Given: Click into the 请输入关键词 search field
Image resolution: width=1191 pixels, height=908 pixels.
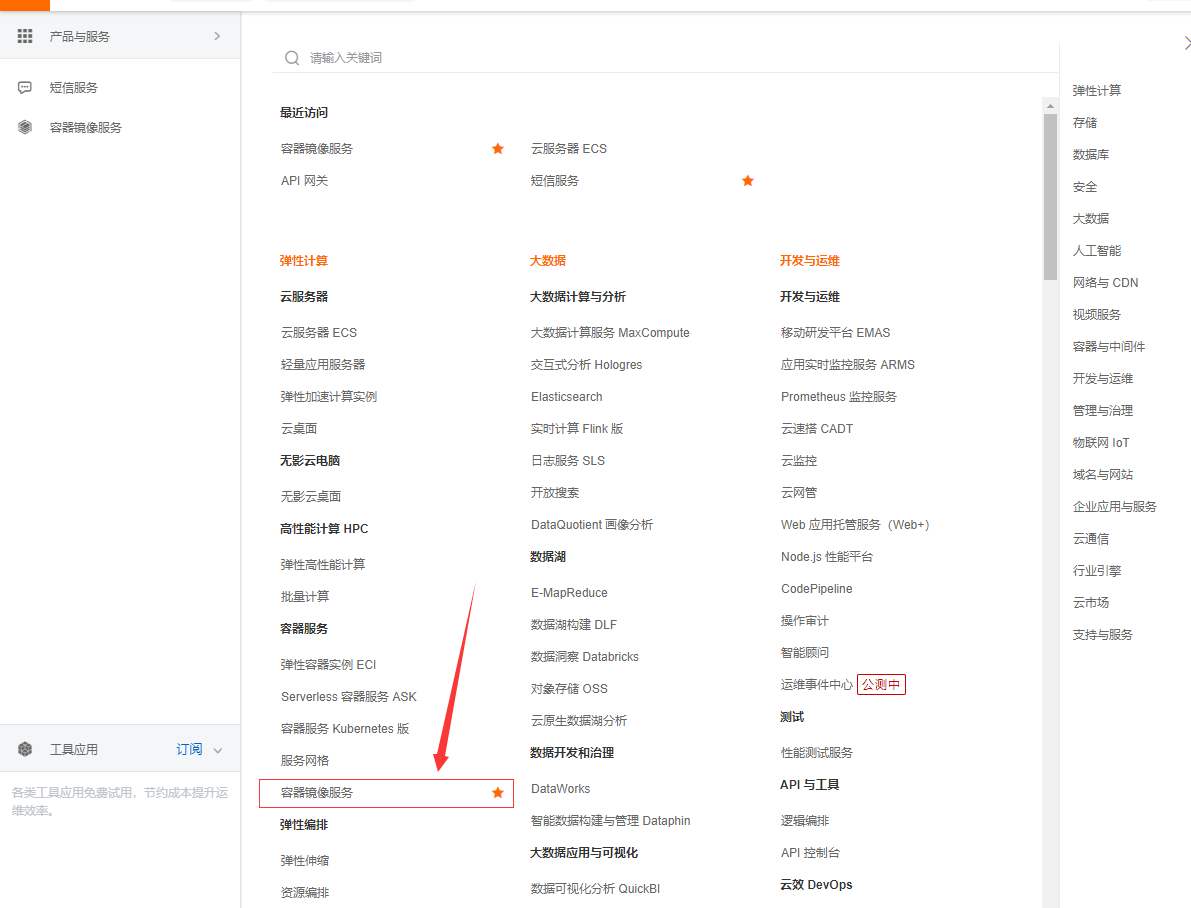Looking at the screenshot, I should tap(665, 58).
